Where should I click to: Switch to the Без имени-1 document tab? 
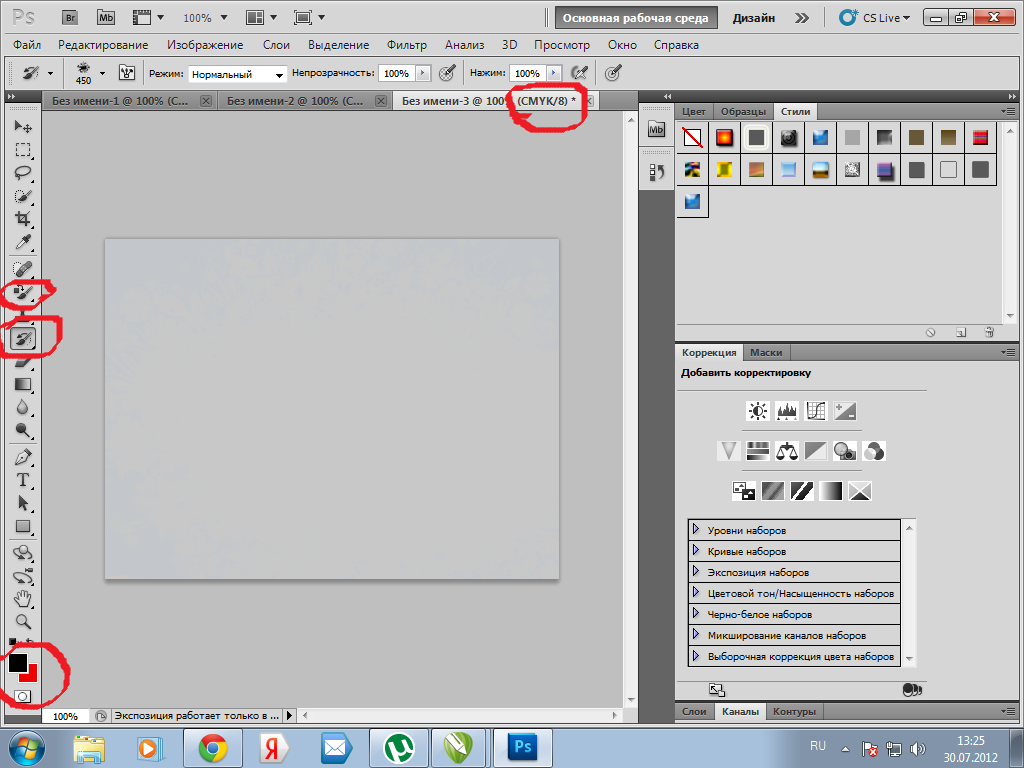[120, 101]
